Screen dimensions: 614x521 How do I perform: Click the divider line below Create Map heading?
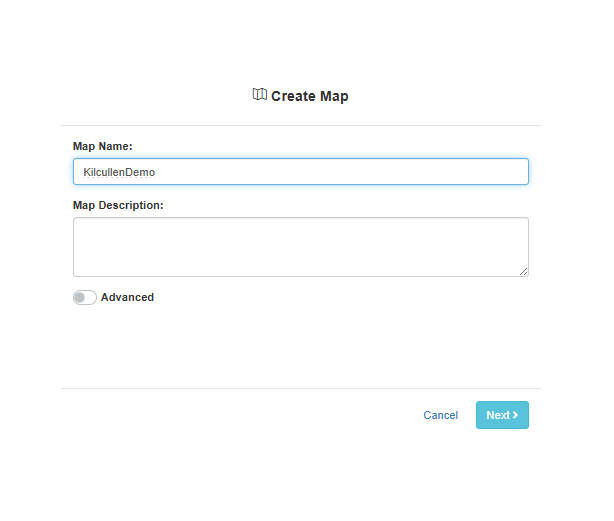click(301, 126)
